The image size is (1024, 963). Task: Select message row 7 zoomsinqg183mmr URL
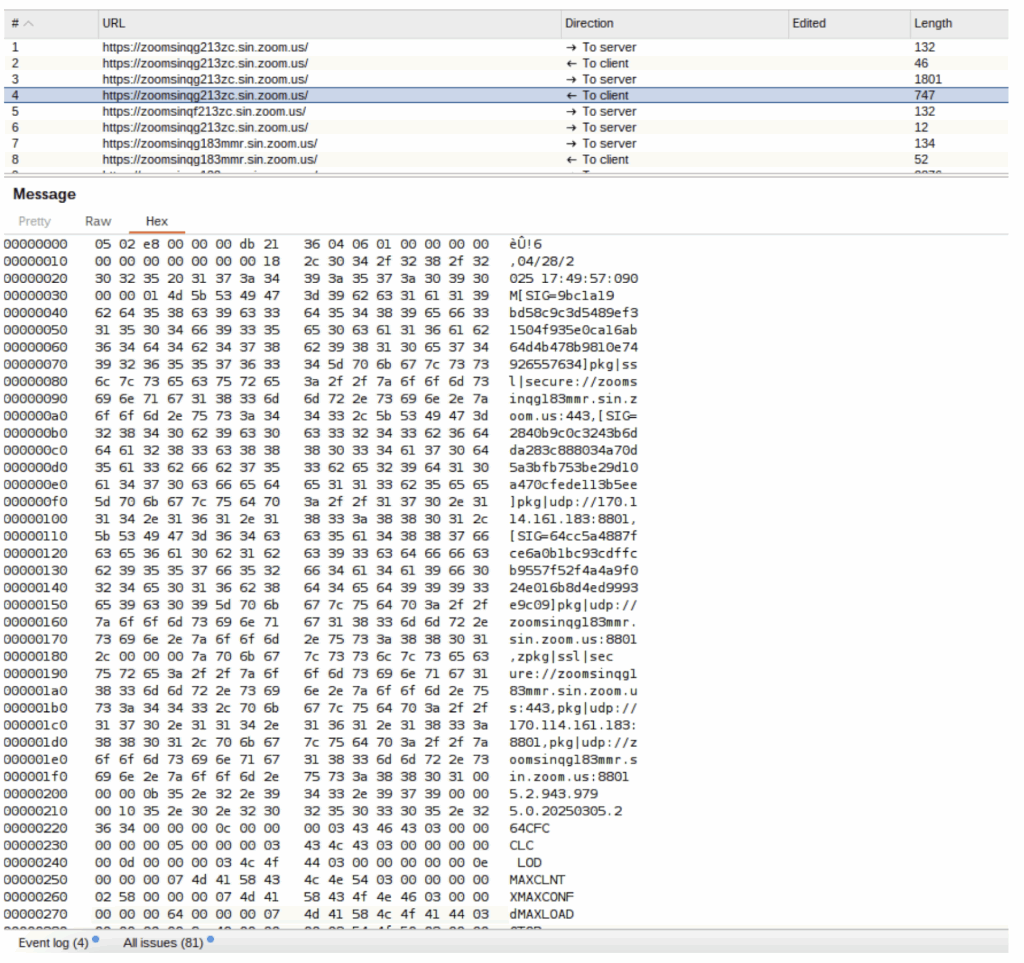tap(210, 143)
